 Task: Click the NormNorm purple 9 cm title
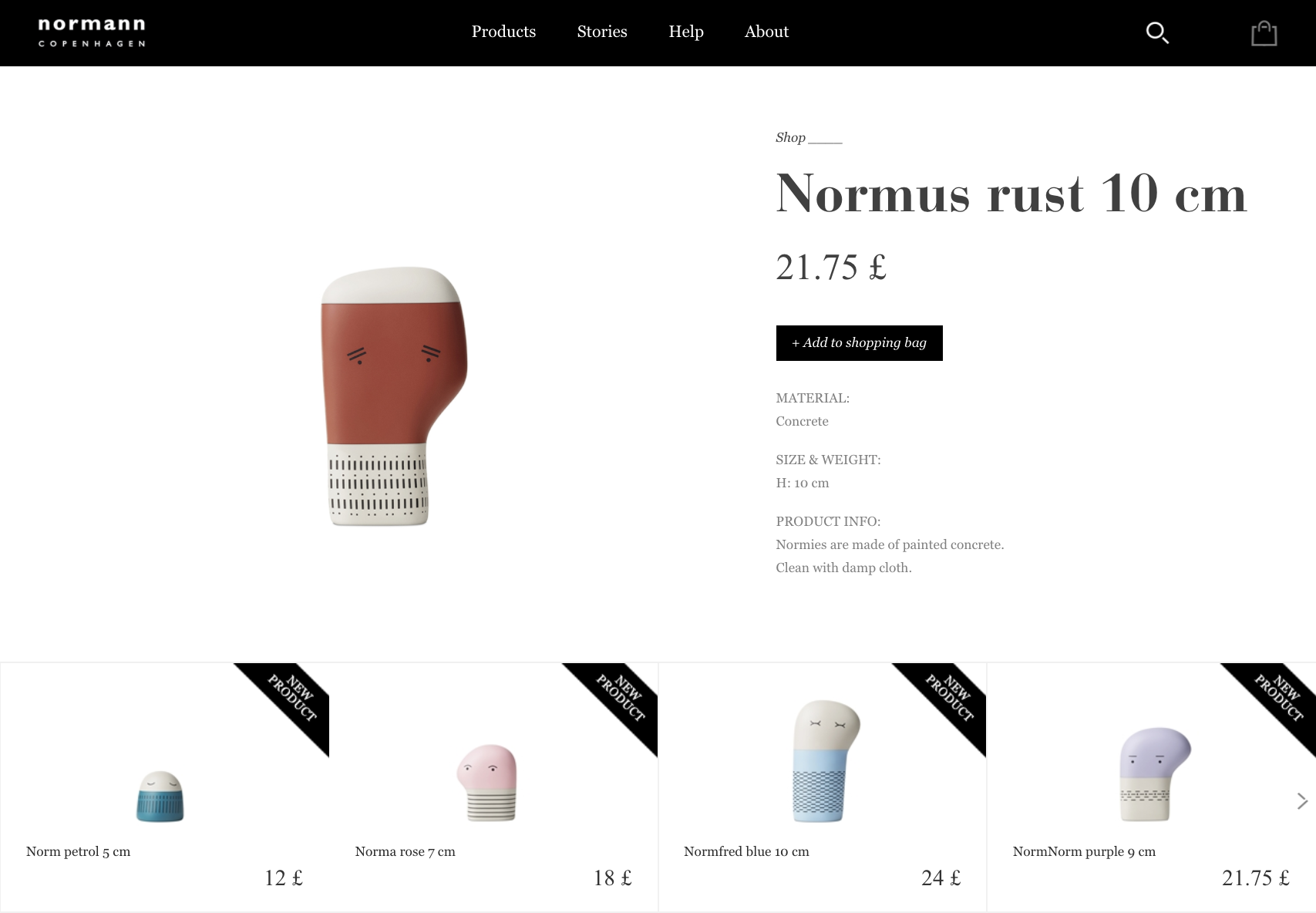[1084, 851]
